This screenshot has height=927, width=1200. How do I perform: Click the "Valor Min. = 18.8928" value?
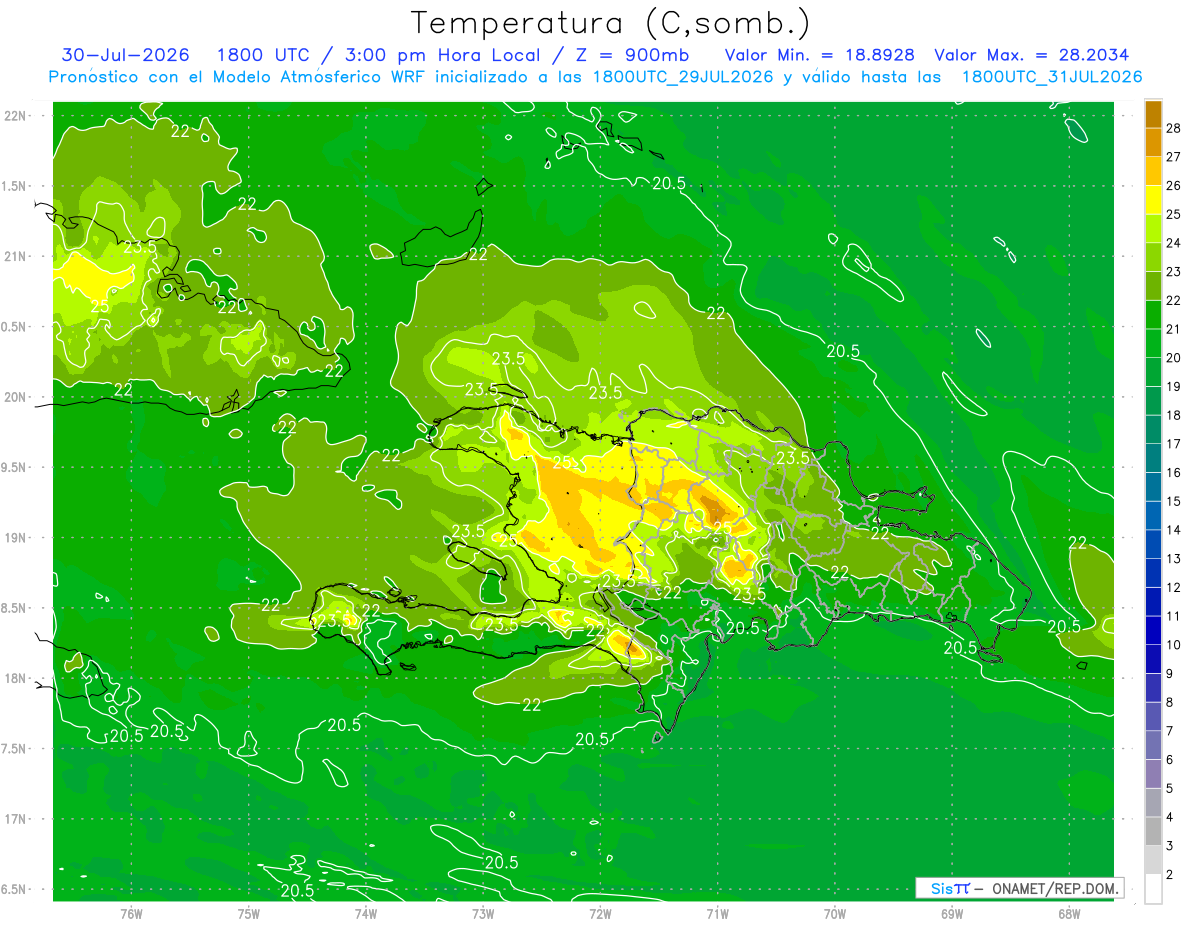point(820,55)
